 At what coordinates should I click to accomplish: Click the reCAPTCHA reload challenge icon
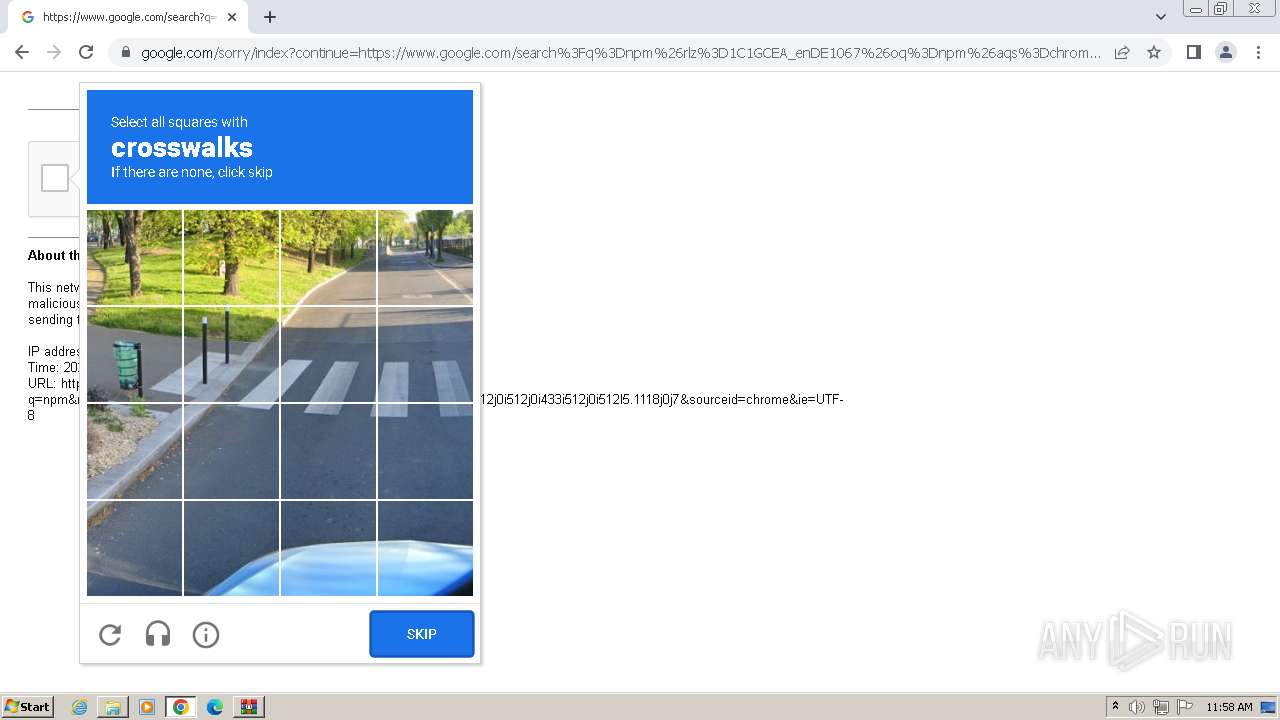click(x=110, y=634)
